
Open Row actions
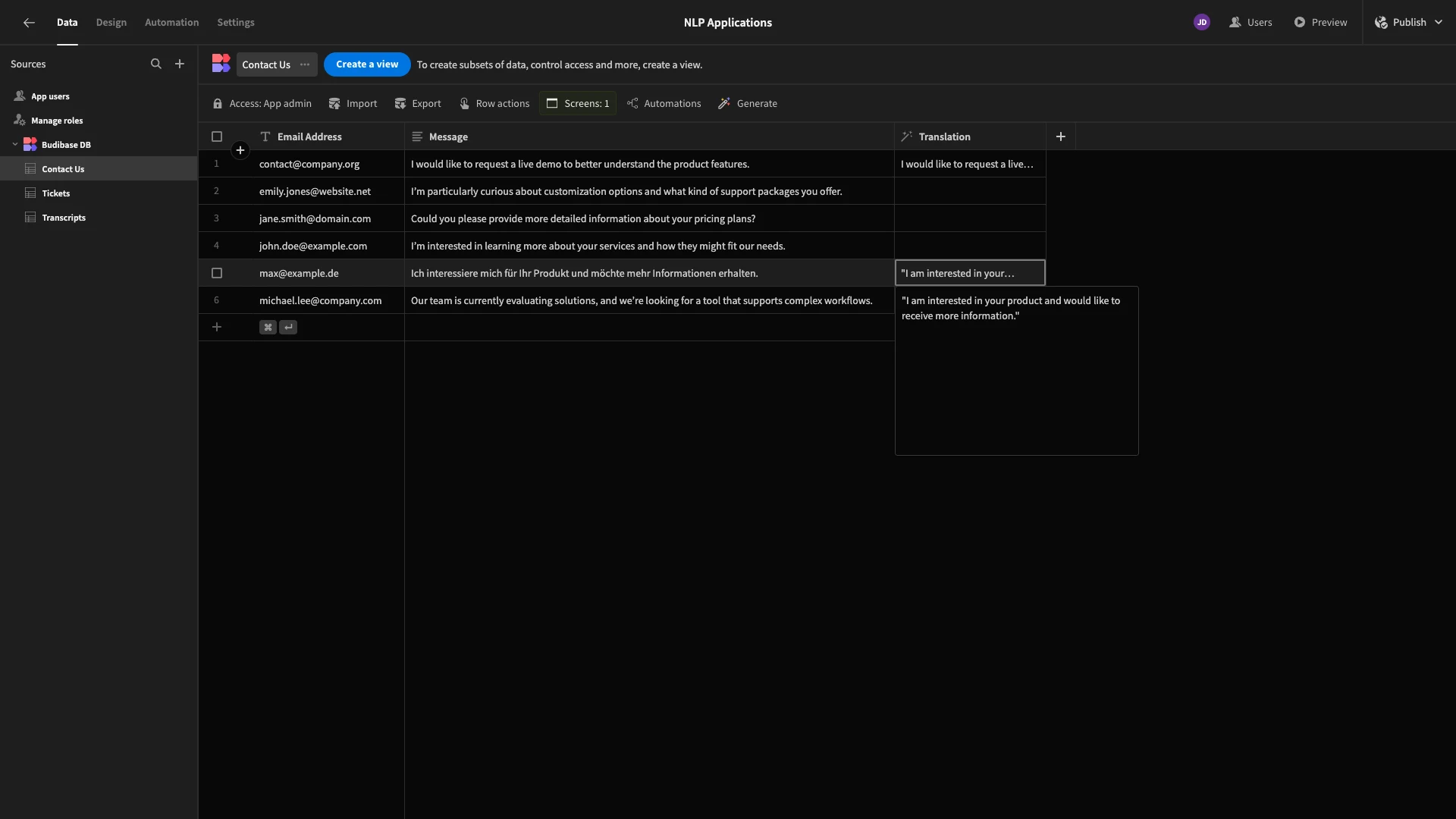[494, 104]
